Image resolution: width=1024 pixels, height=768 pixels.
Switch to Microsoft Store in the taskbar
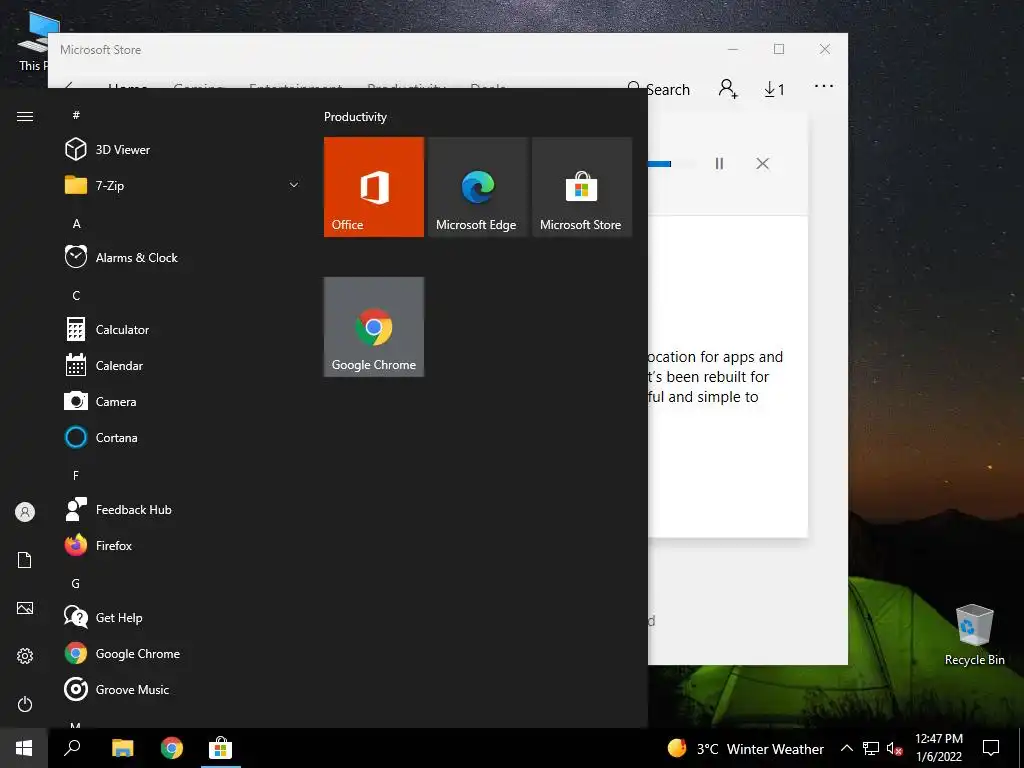220,748
